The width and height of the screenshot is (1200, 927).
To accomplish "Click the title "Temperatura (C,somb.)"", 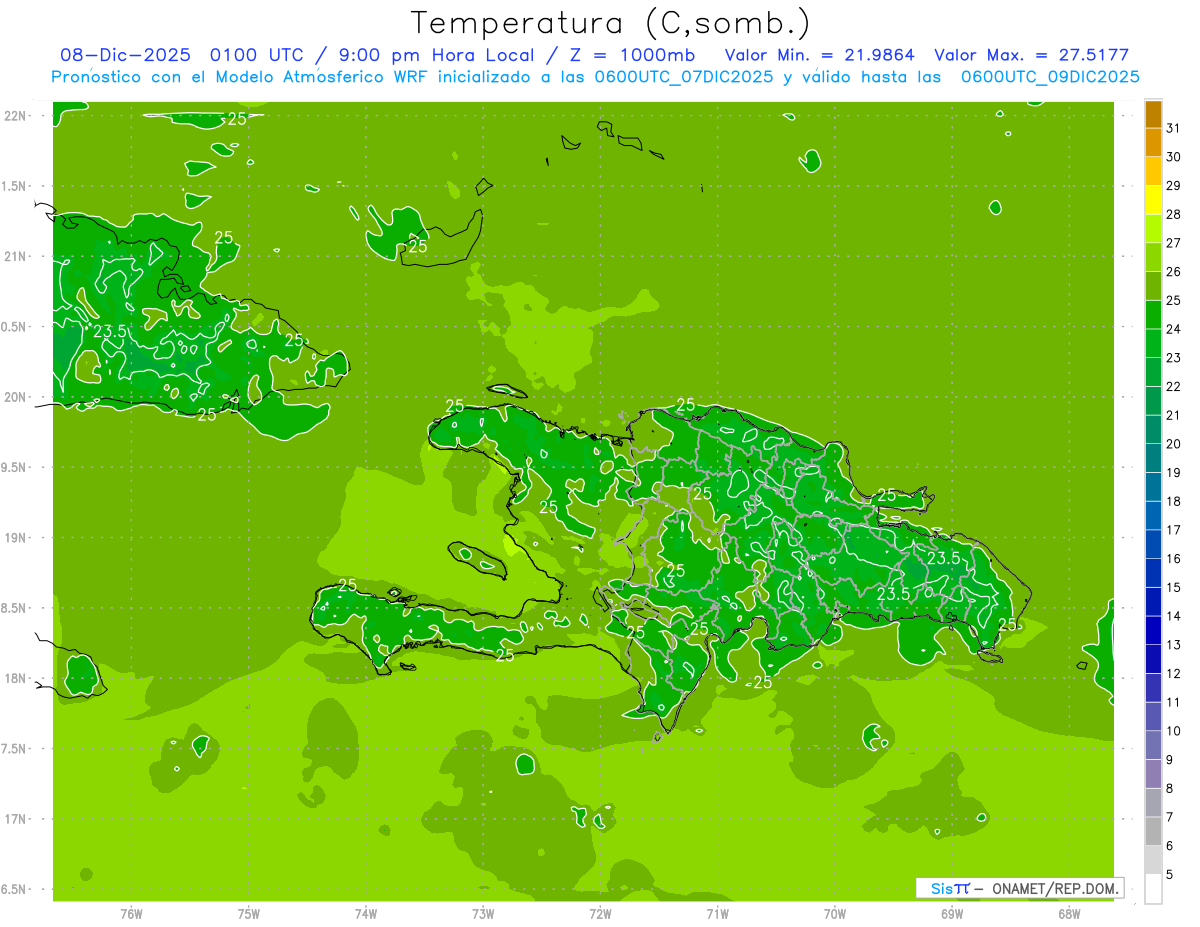I will point(611,23).
